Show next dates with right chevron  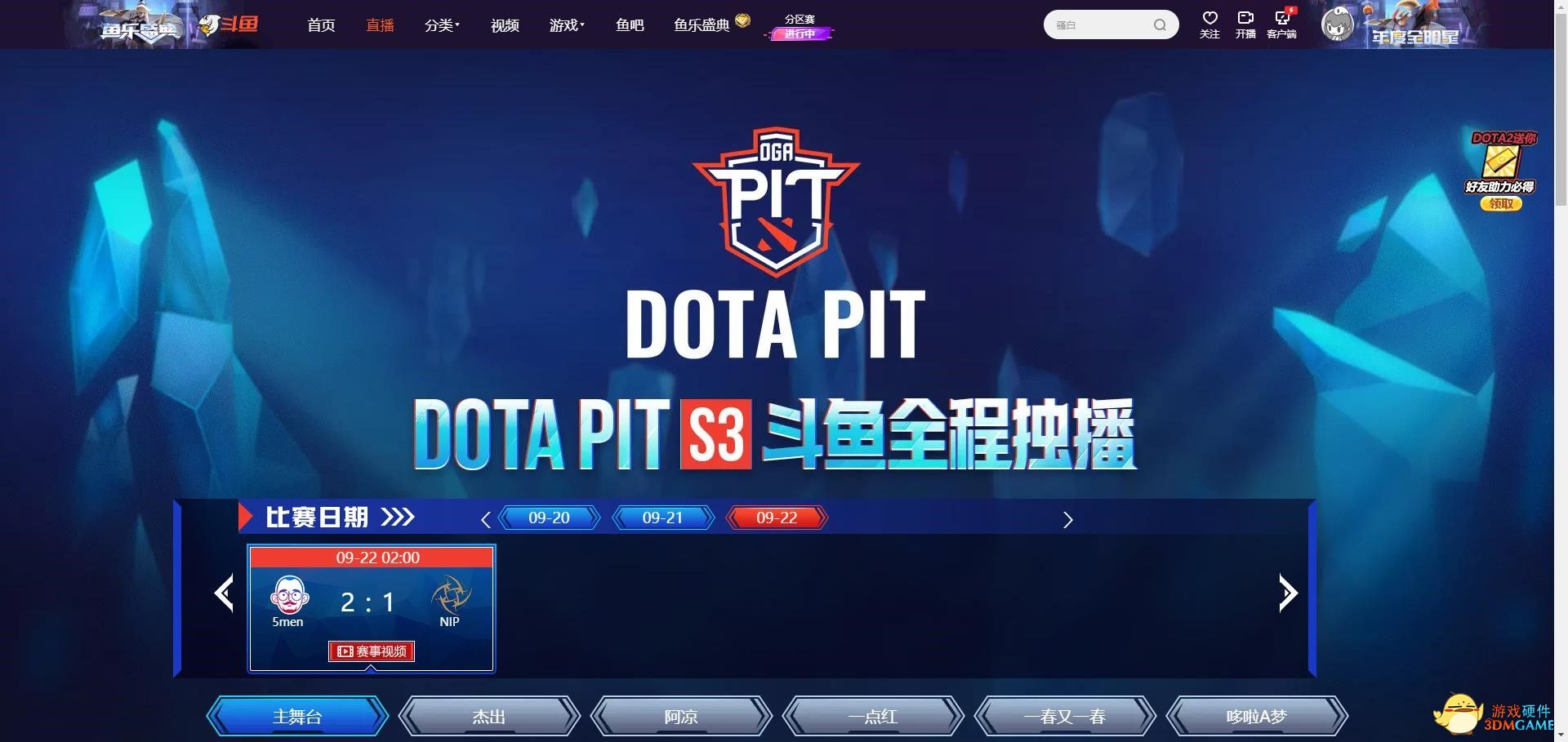click(1067, 520)
